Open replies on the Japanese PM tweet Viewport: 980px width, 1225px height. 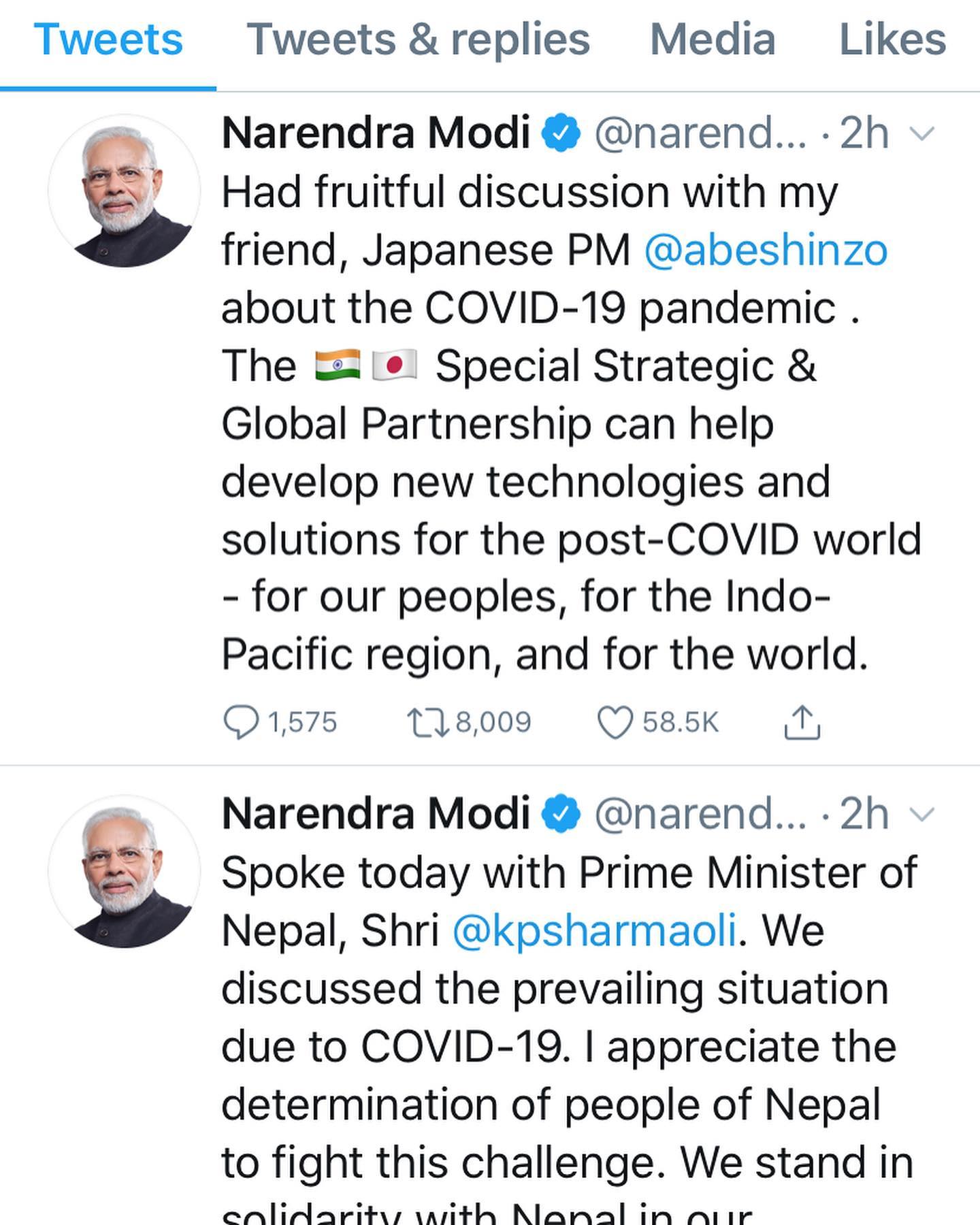pos(280,722)
